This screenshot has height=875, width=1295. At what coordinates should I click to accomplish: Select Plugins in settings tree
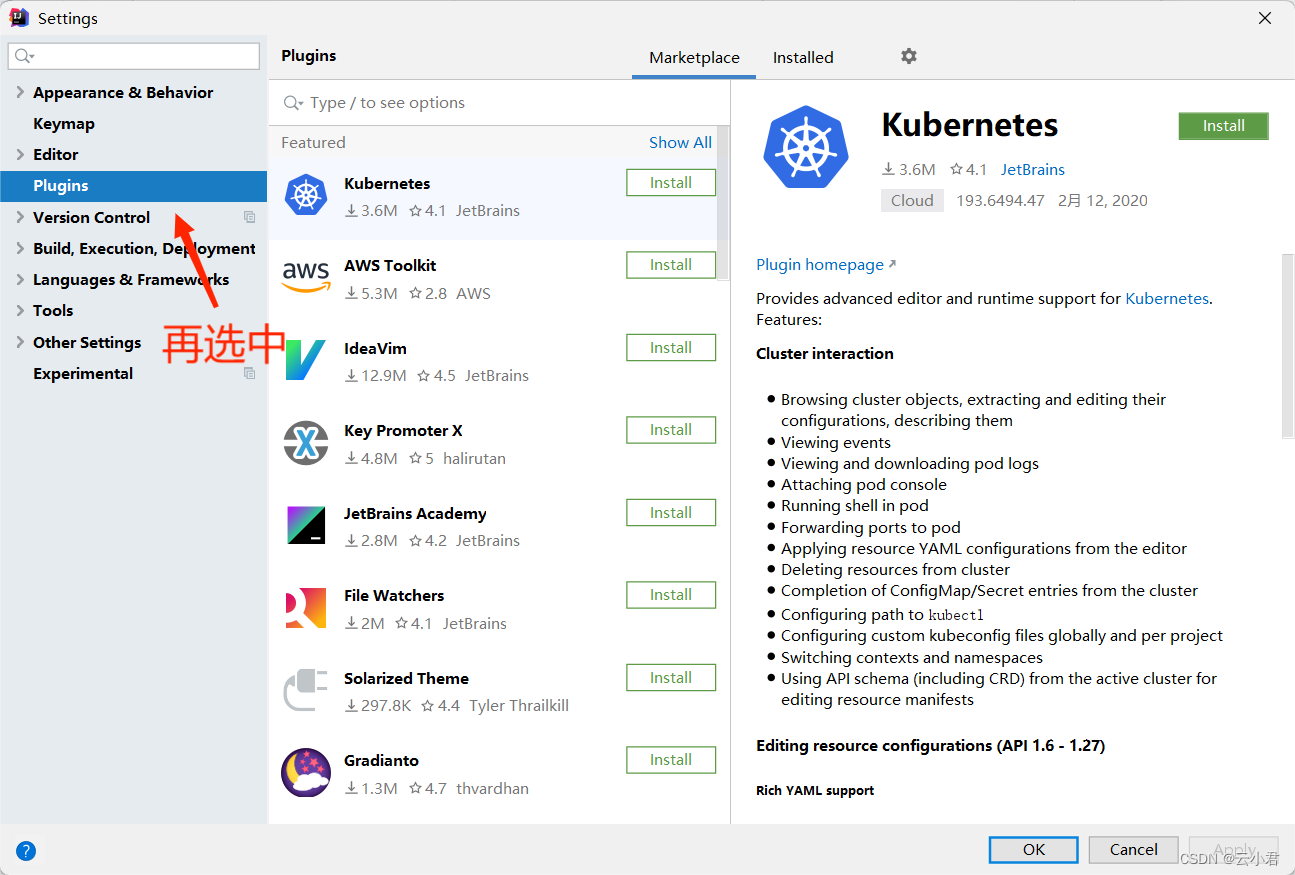[x=133, y=186]
